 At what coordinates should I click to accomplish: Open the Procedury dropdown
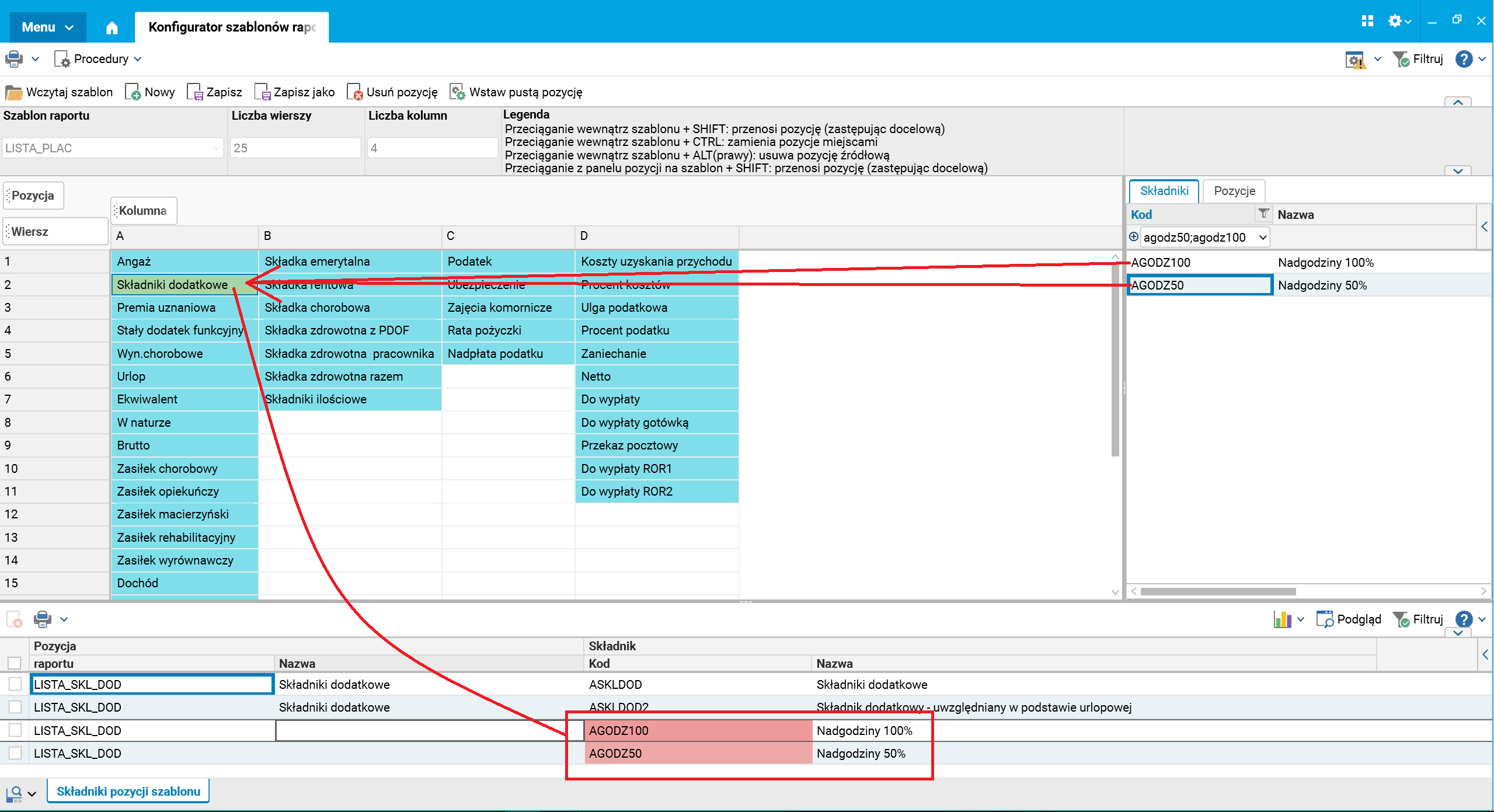click(x=99, y=59)
